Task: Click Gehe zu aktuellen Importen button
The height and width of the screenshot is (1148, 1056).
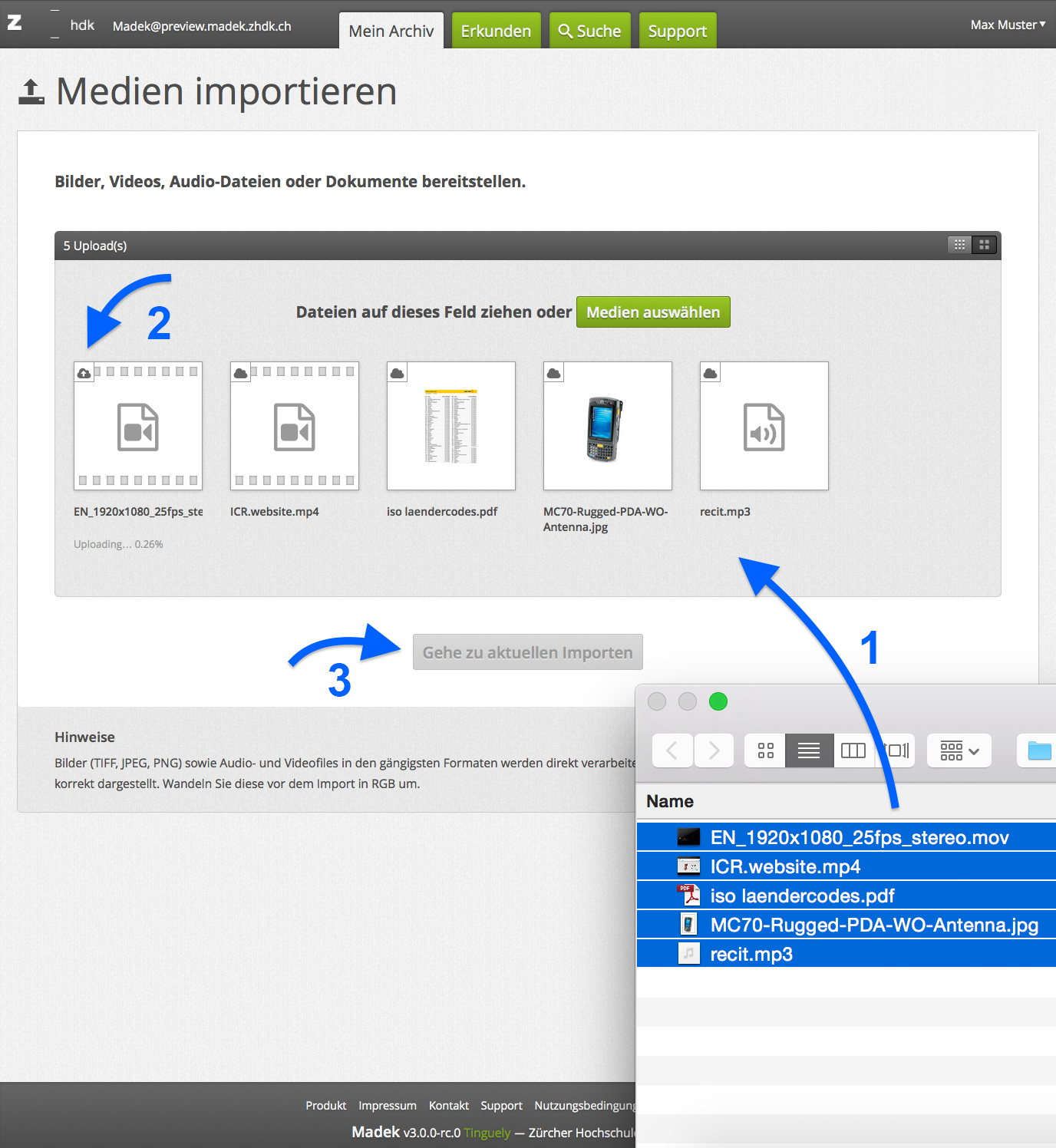Action: tap(527, 652)
